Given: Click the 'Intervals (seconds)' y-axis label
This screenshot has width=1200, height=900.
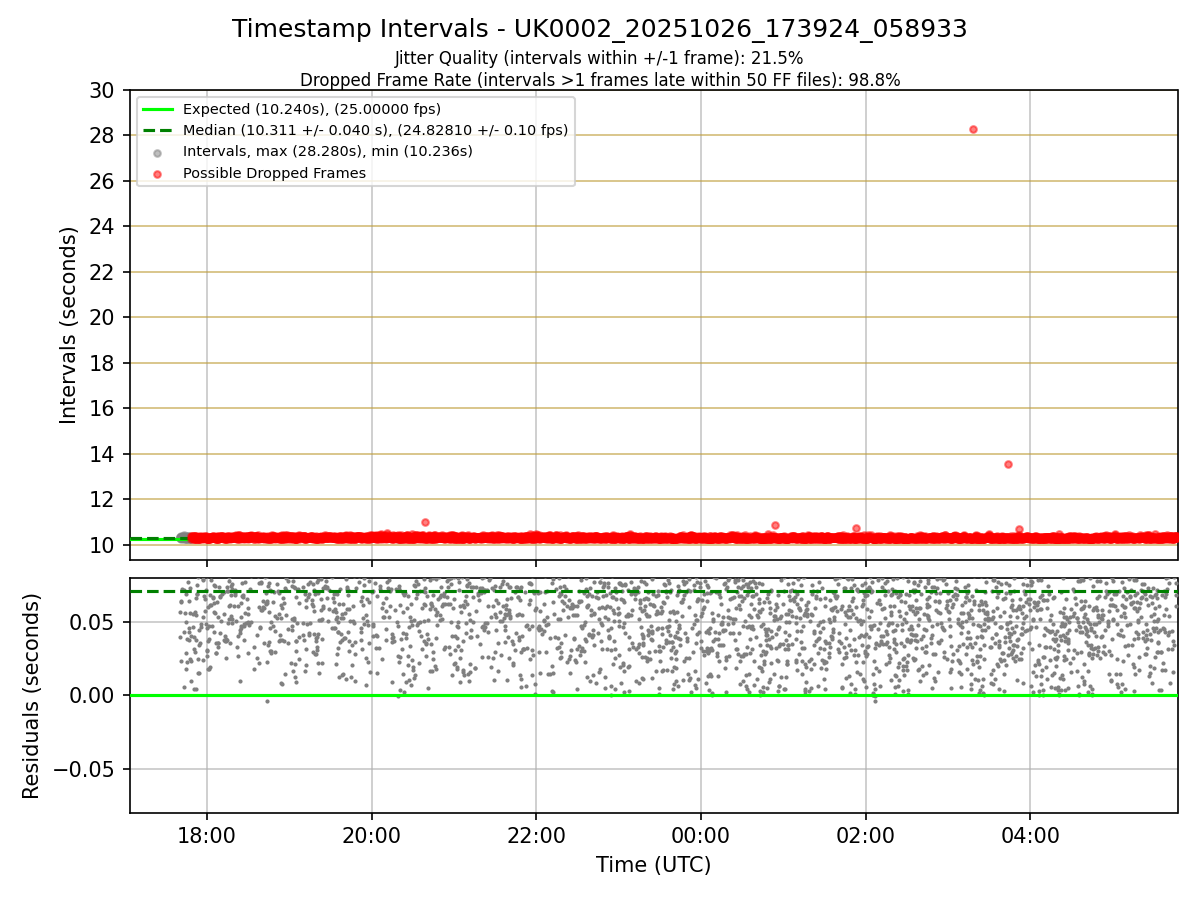Looking at the screenshot, I should (68, 325).
